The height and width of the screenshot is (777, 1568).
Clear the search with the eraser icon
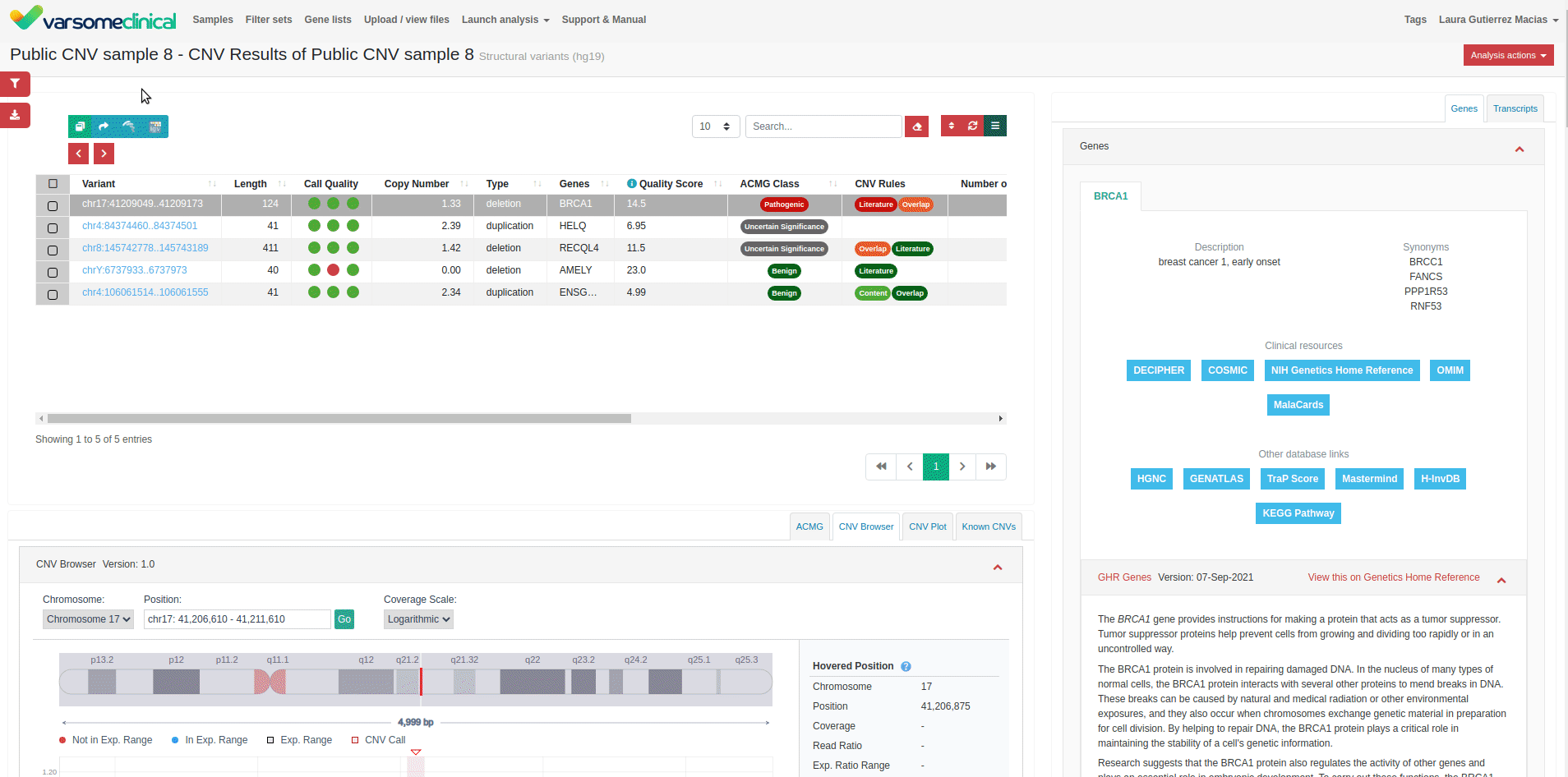(916, 126)
